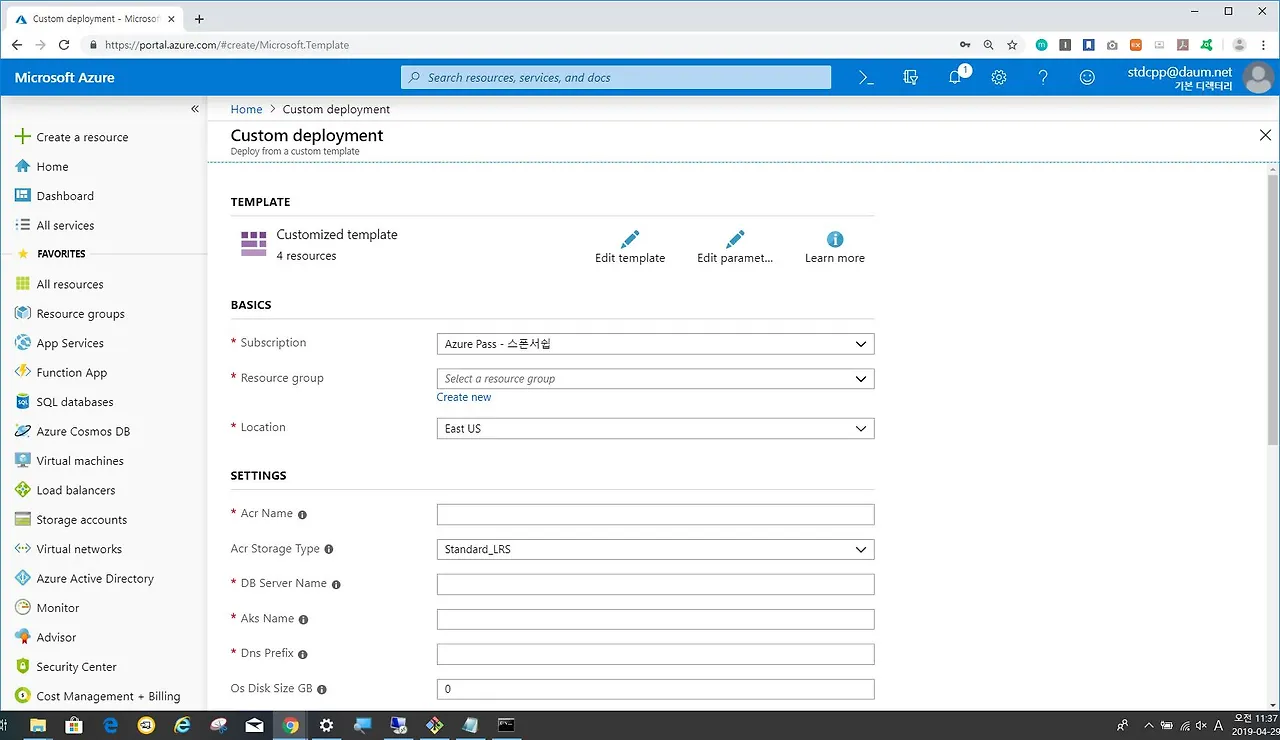Click the Security Center shield icon
This screenshot has width=1280, height=740.
click(23, 666)
